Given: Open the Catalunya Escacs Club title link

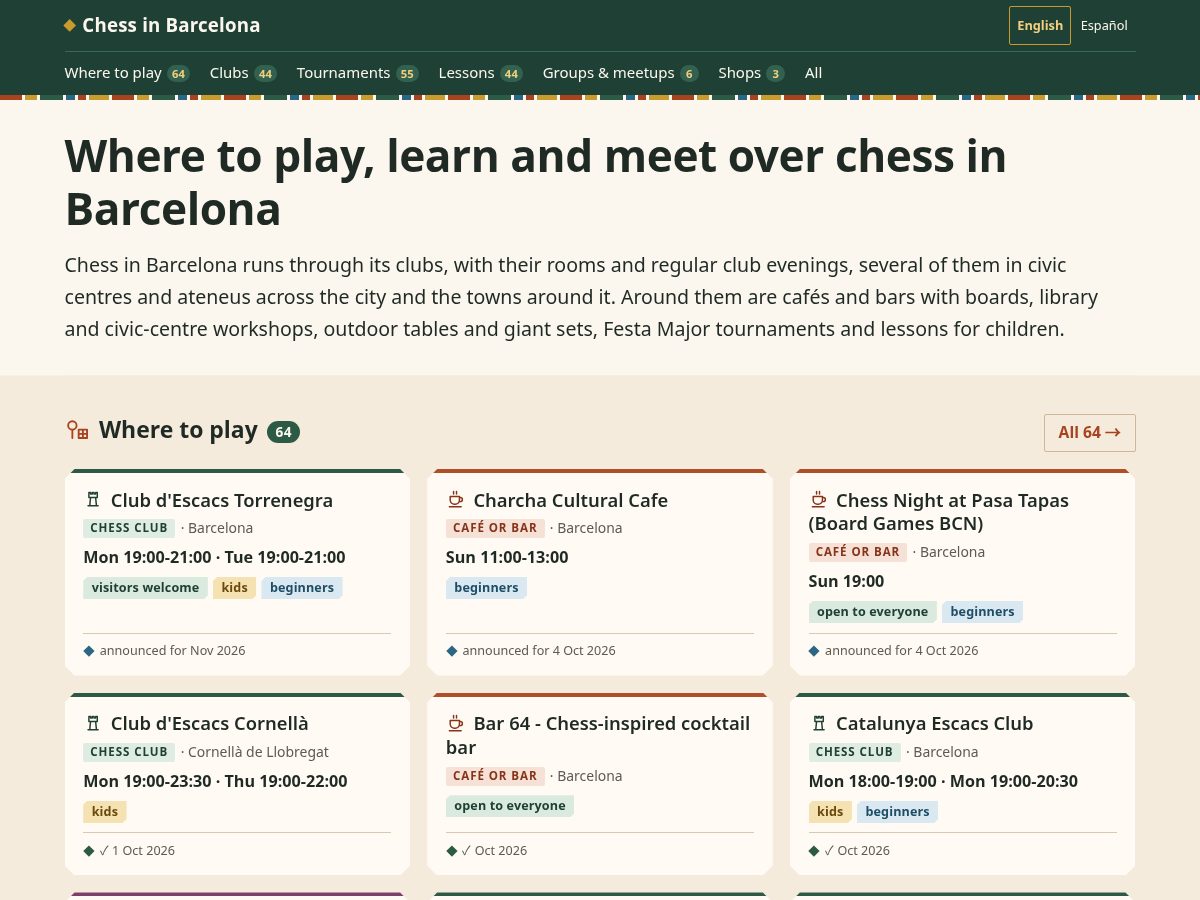Looking at the screenshot, I should (x=935, y=723).
